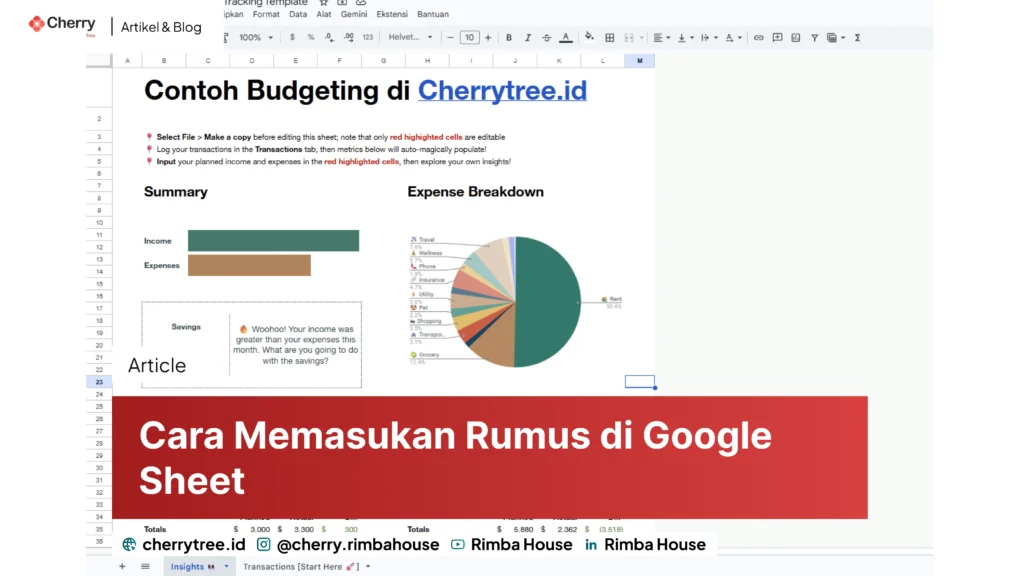The image size is (1024, 576).
Task: Select row 12 header
Action: [x=99, y=247]
